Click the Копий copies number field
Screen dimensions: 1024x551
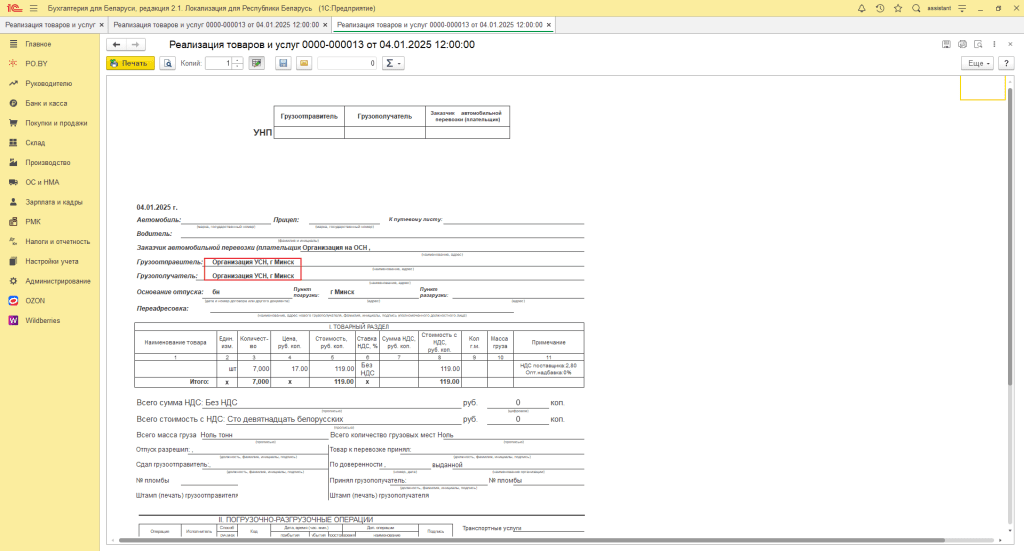pyautogui.click(x=219, y=63)
